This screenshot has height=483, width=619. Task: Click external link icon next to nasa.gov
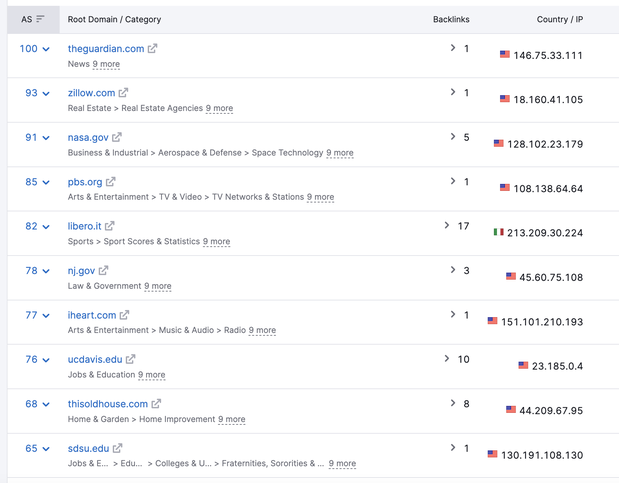point(118,137)
